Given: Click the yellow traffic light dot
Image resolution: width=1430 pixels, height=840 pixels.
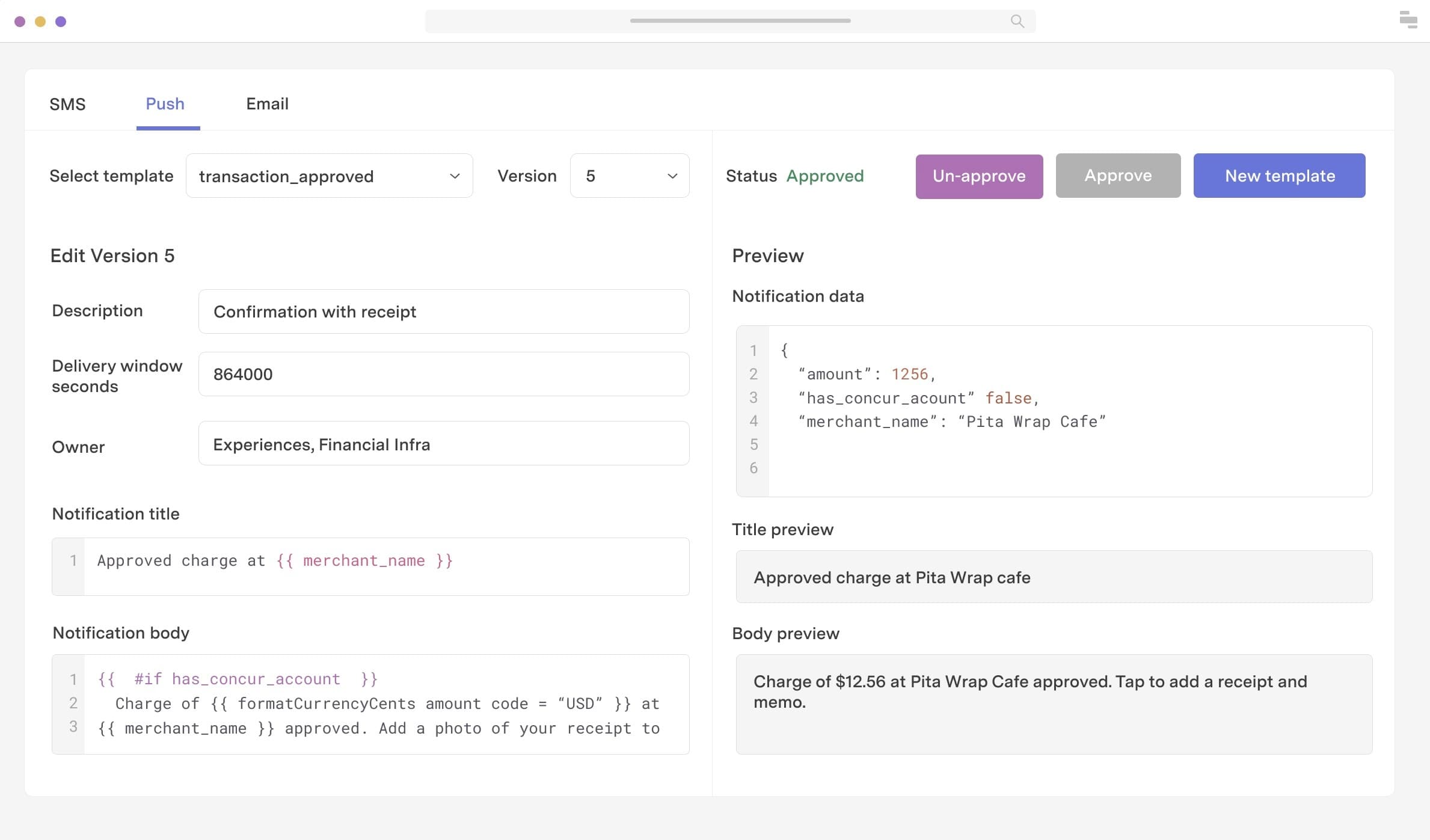Looking at the screenshot, I should click(40, 21).
